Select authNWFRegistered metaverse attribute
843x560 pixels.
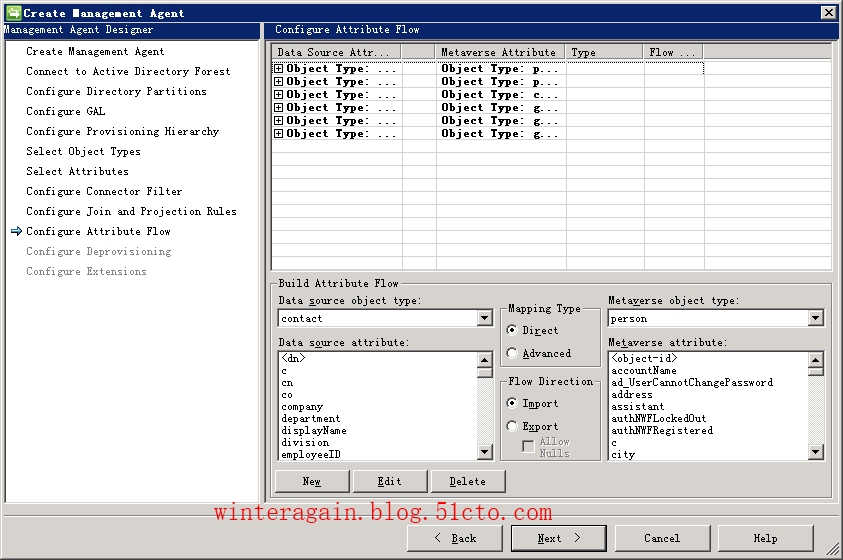[x=662, y=430]
